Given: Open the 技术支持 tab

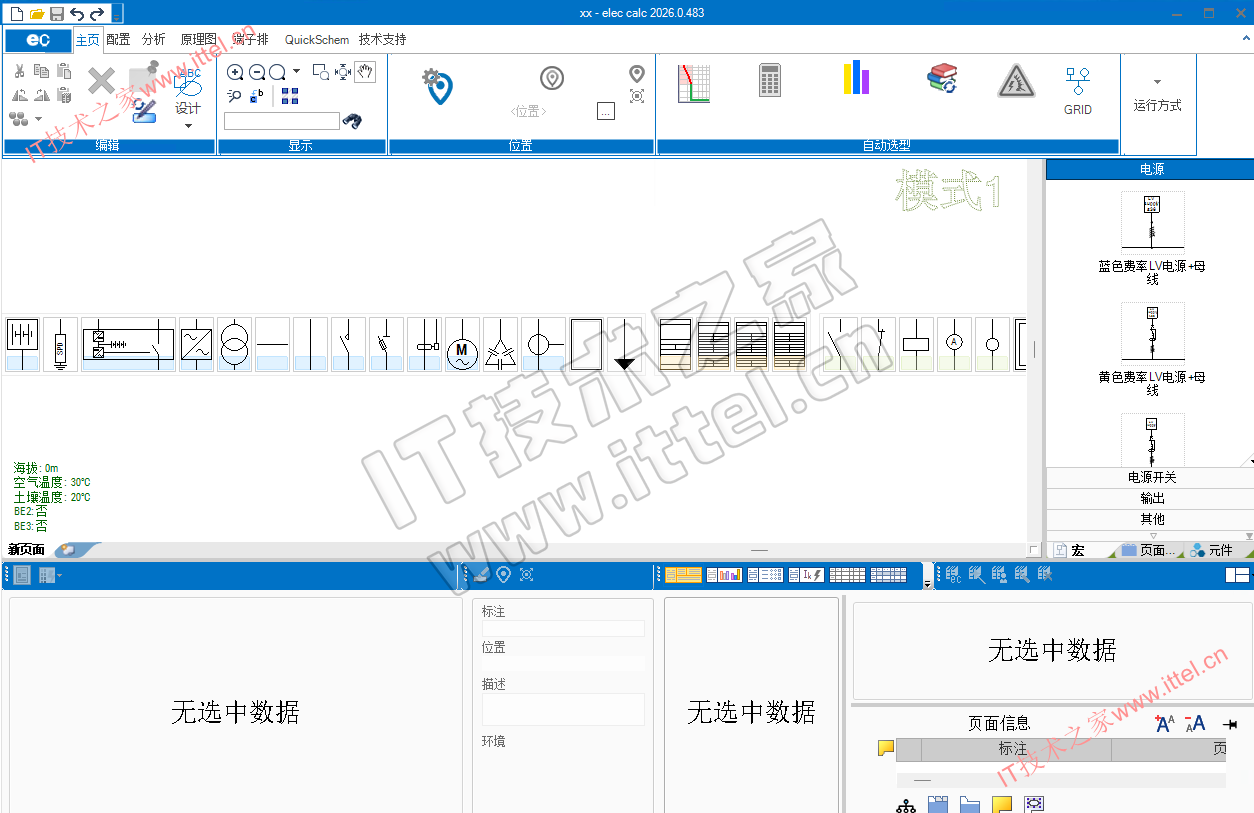Looking at the screenshot, I should (x=382, y=40).
